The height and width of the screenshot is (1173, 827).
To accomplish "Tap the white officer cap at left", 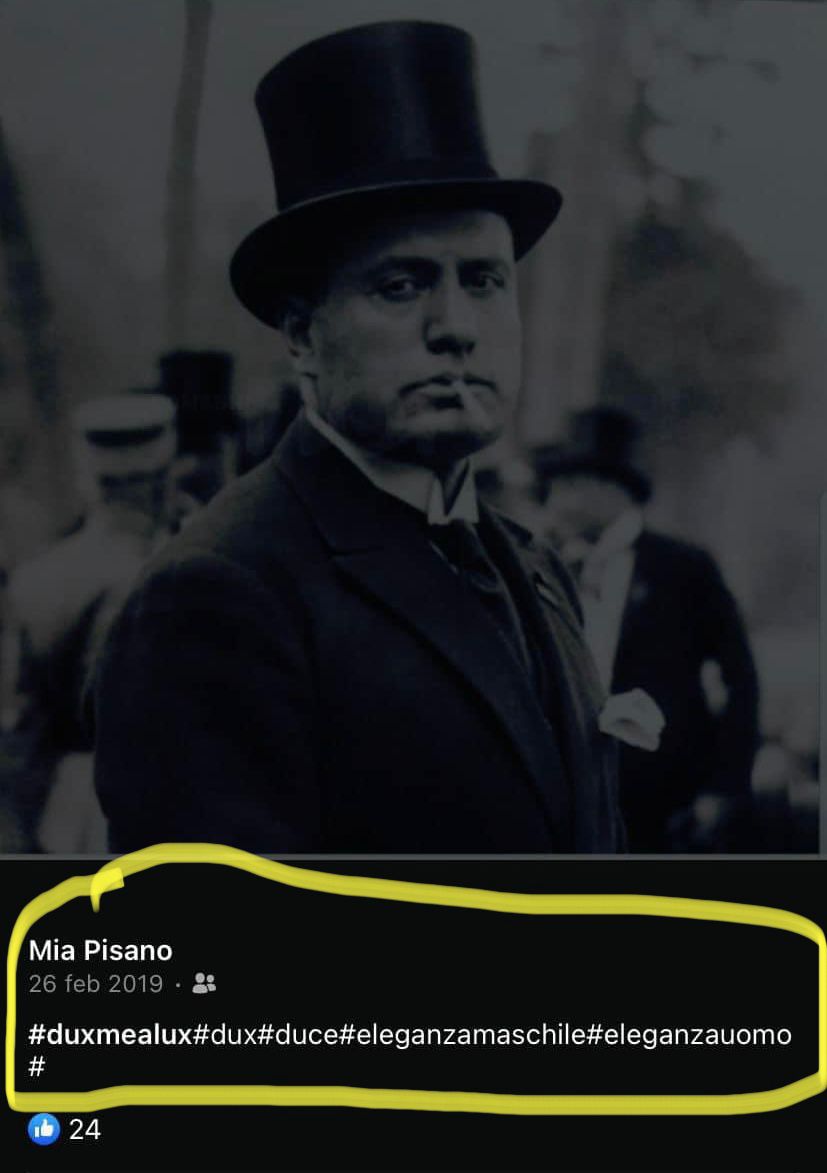I will pyautogui.click(x=126, y=430).
